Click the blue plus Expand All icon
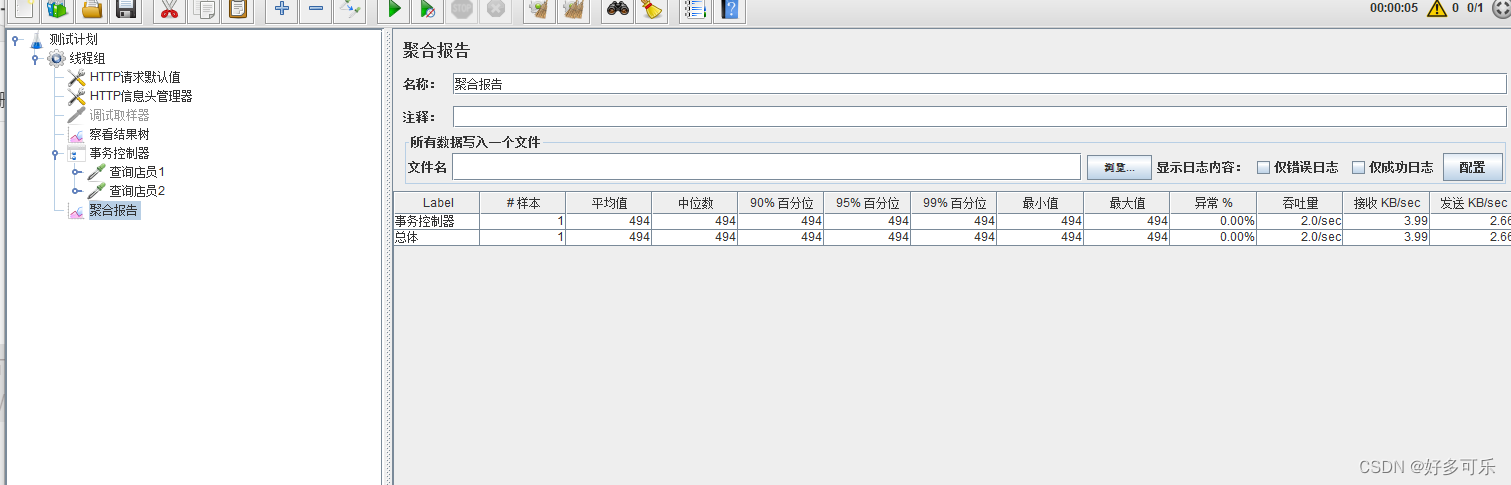The image size is (1511, 485). (282, 10)
